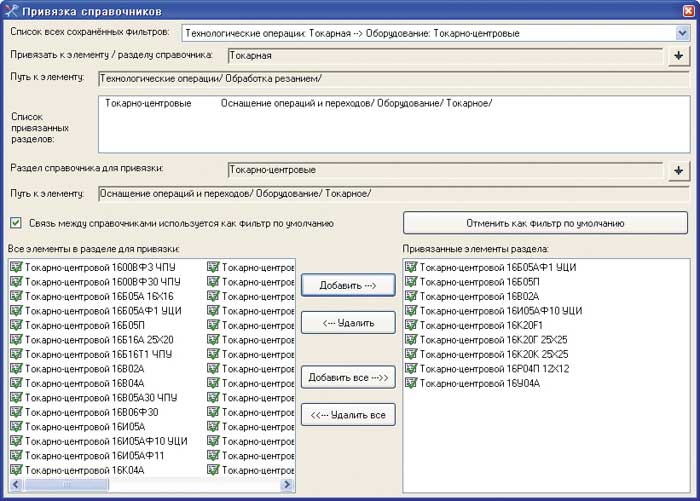Click icon of bound item Токарно-центровой 16Б05П
The width and height of the screenshot is (700, 501).
click(x=411, y=282)
